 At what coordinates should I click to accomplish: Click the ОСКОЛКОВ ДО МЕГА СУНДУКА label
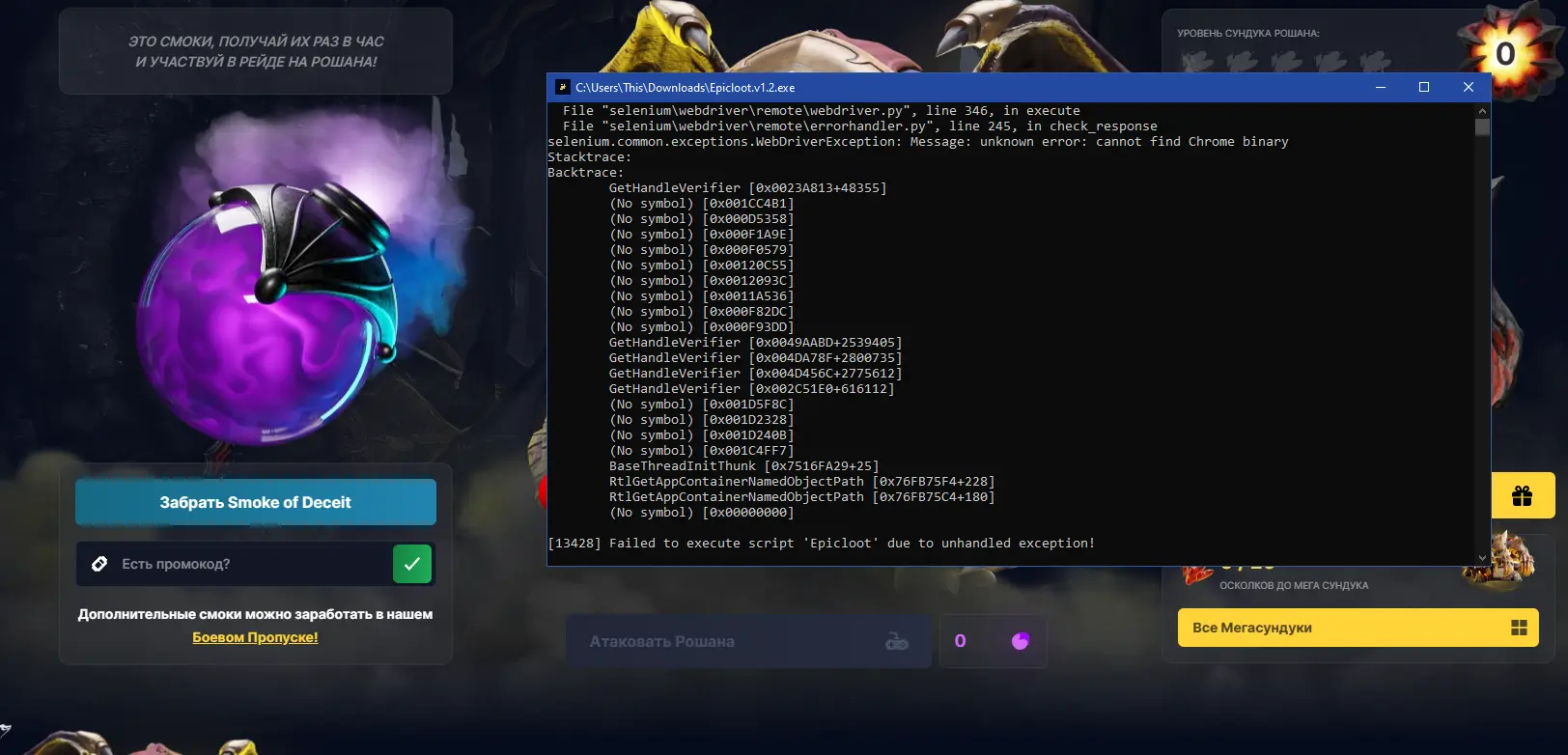pos(1294,585)
